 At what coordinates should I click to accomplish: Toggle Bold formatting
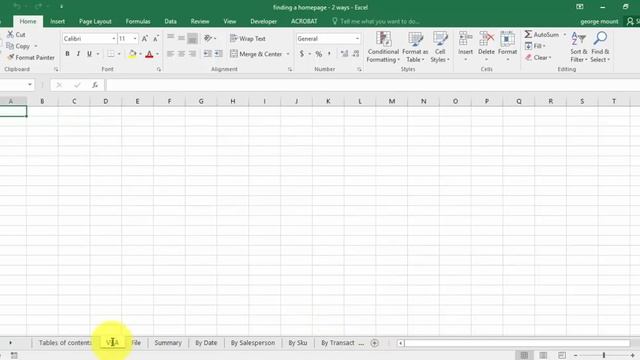click(x=67, y=54)
